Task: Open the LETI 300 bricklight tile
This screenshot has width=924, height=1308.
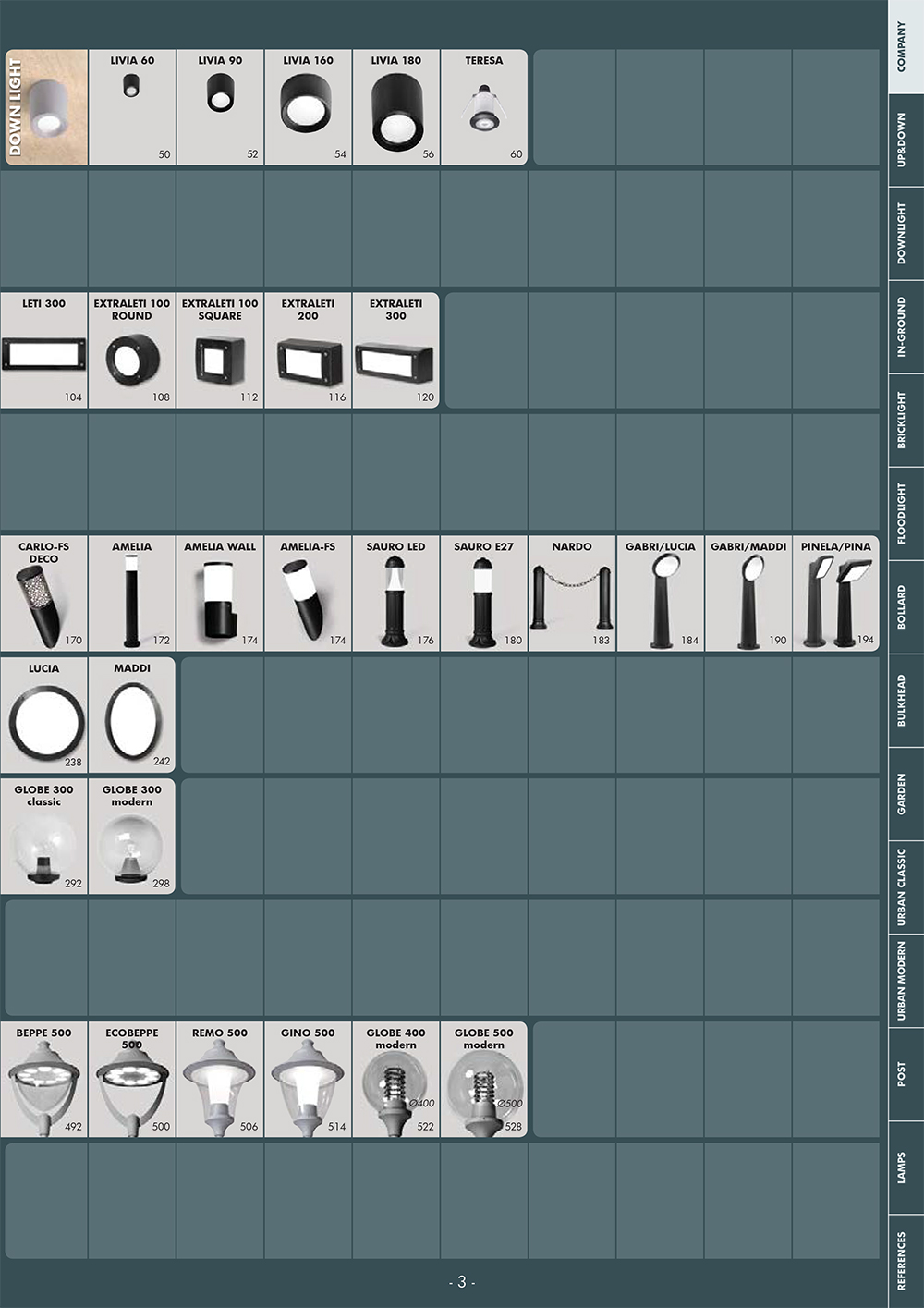Action: pos(43,350)
